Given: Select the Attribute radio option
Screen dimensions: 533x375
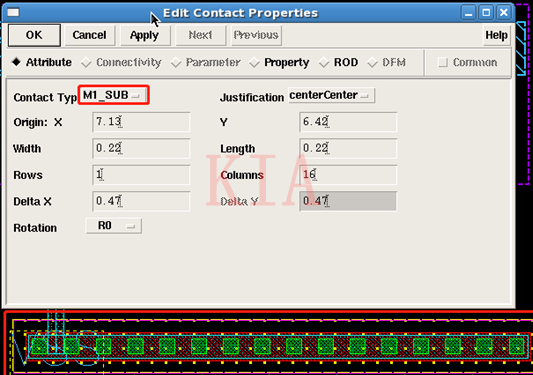Looking at the screenshot, I should tap(41, 62).
